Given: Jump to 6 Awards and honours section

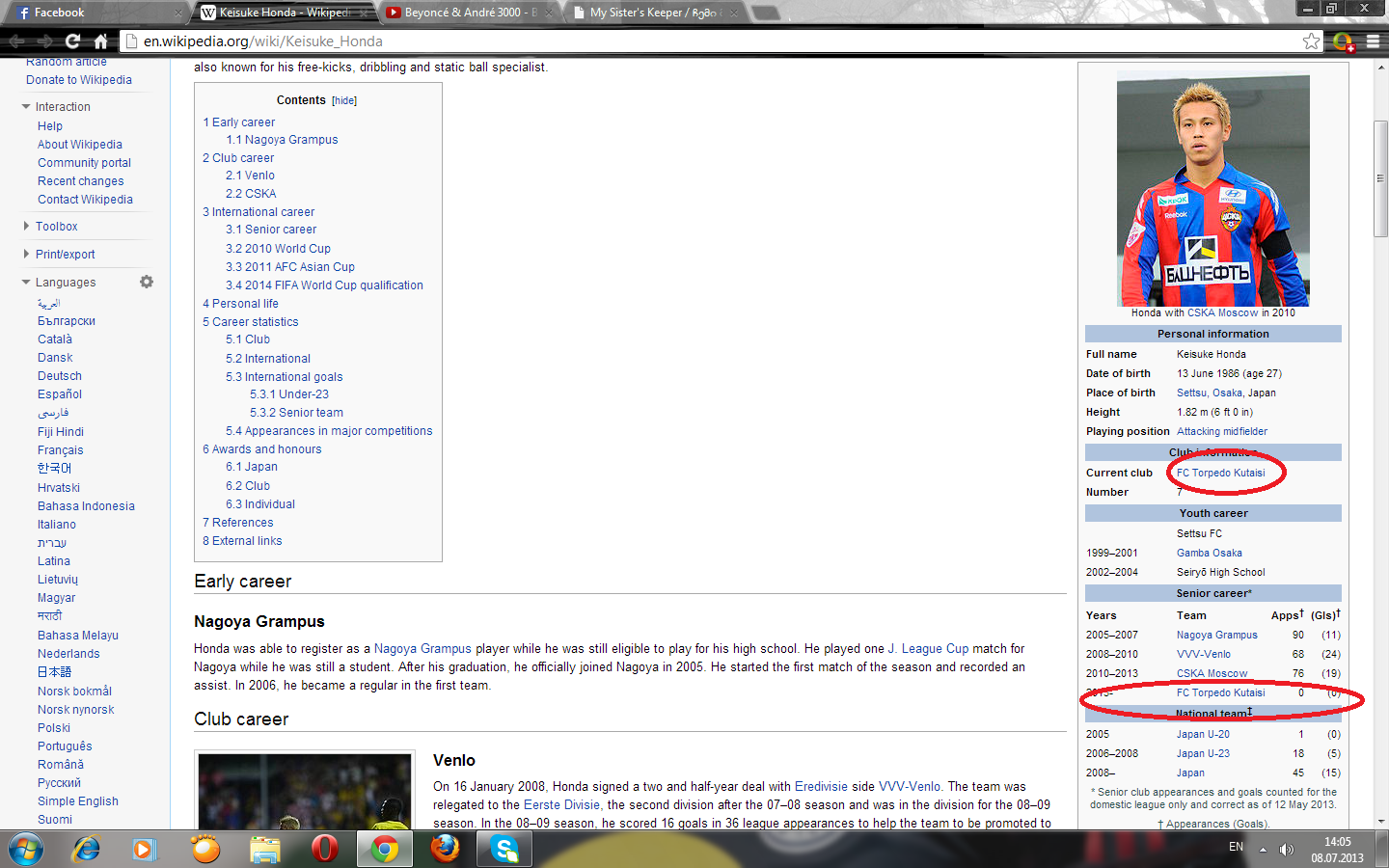Looking at the screenshot, I should pos(262,449).
